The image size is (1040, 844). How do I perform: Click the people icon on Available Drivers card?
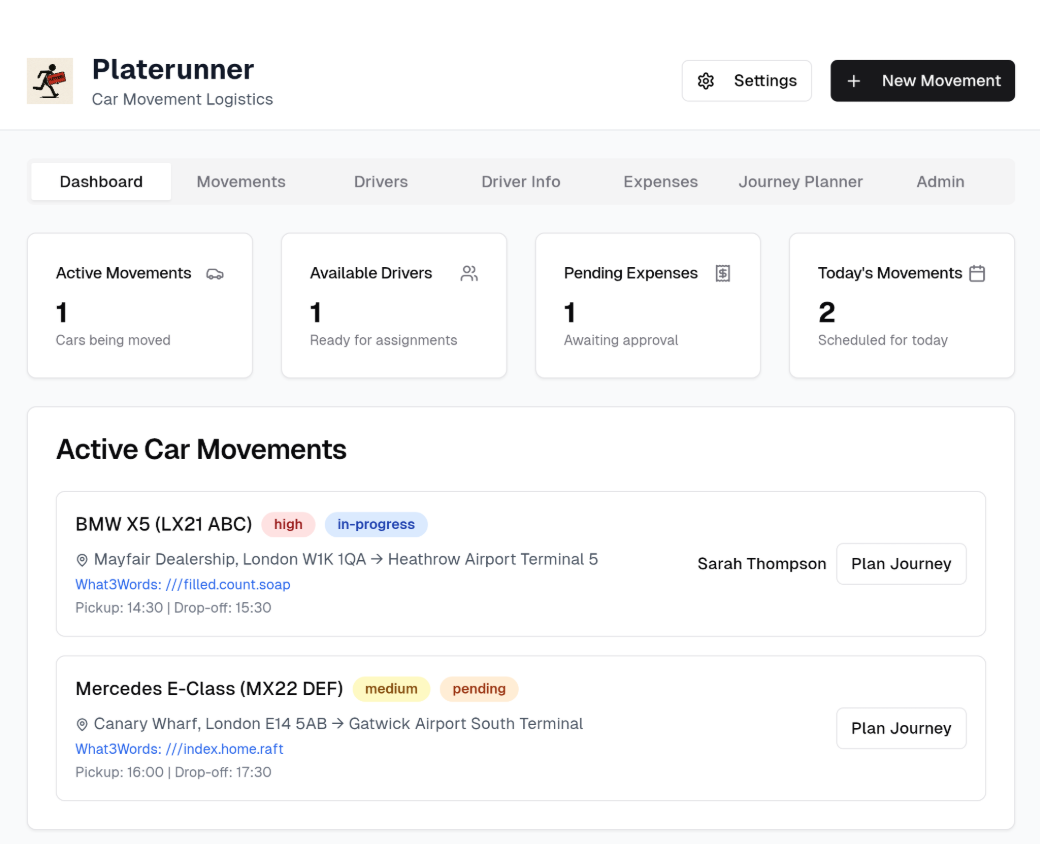coord(469,274)
